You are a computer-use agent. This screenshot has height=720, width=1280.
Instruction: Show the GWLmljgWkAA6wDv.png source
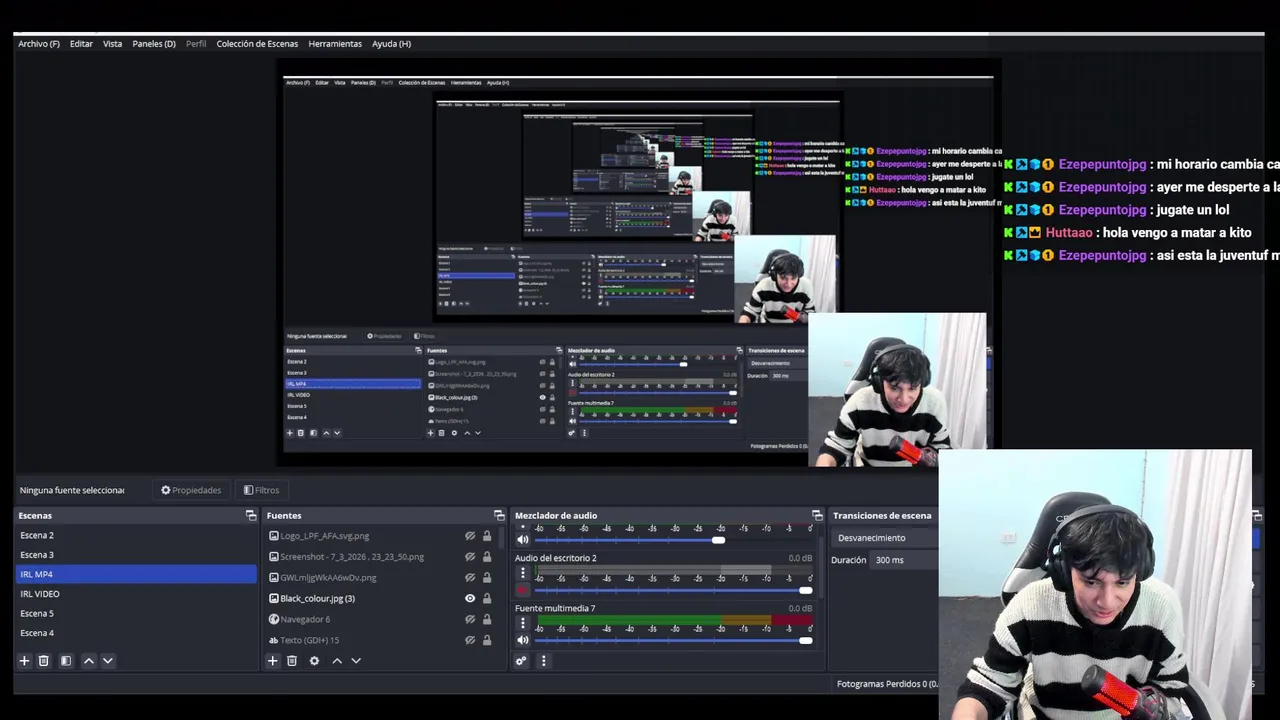point(470,577)
